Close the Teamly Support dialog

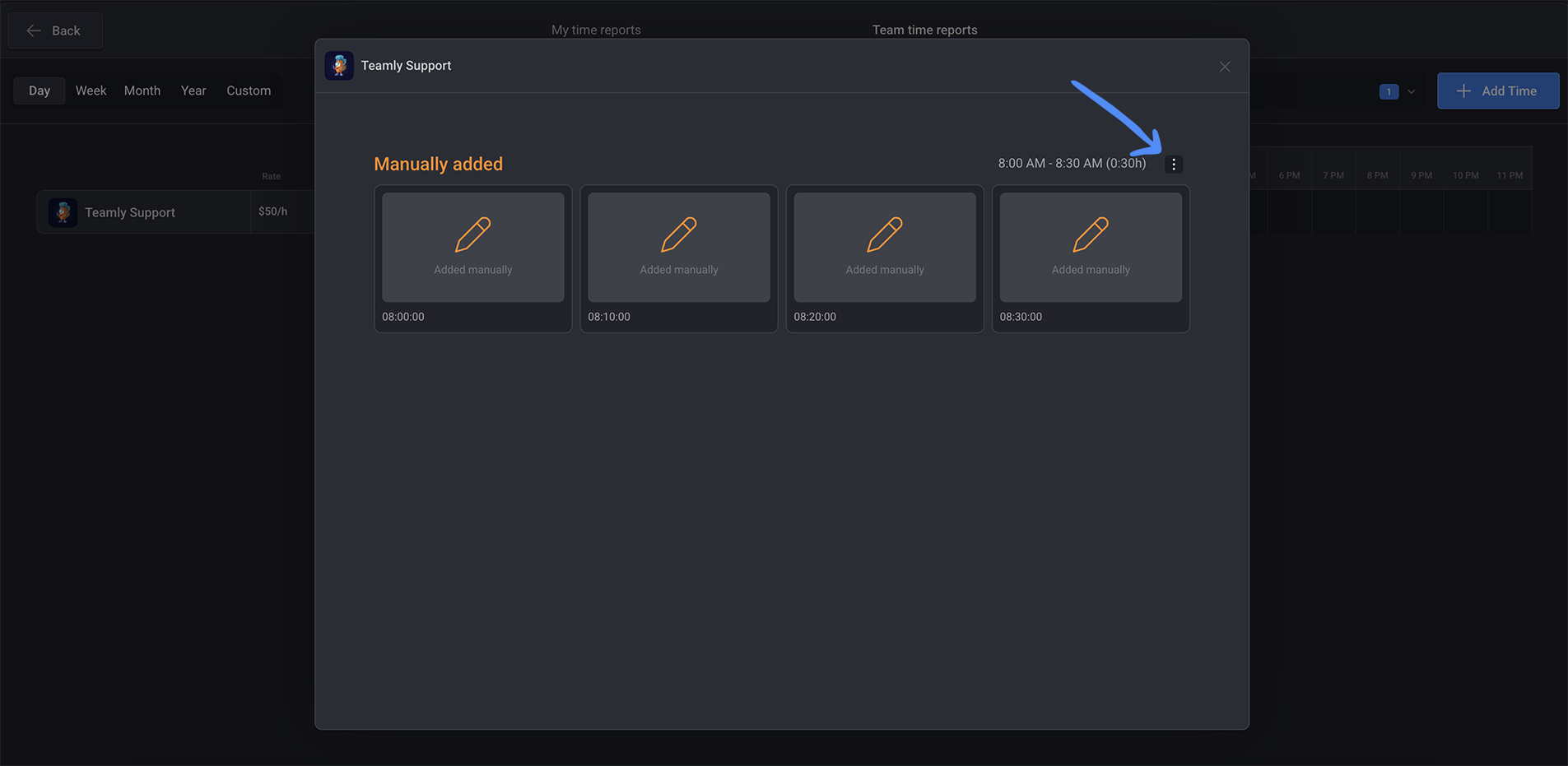click(x=1225, y=67)
